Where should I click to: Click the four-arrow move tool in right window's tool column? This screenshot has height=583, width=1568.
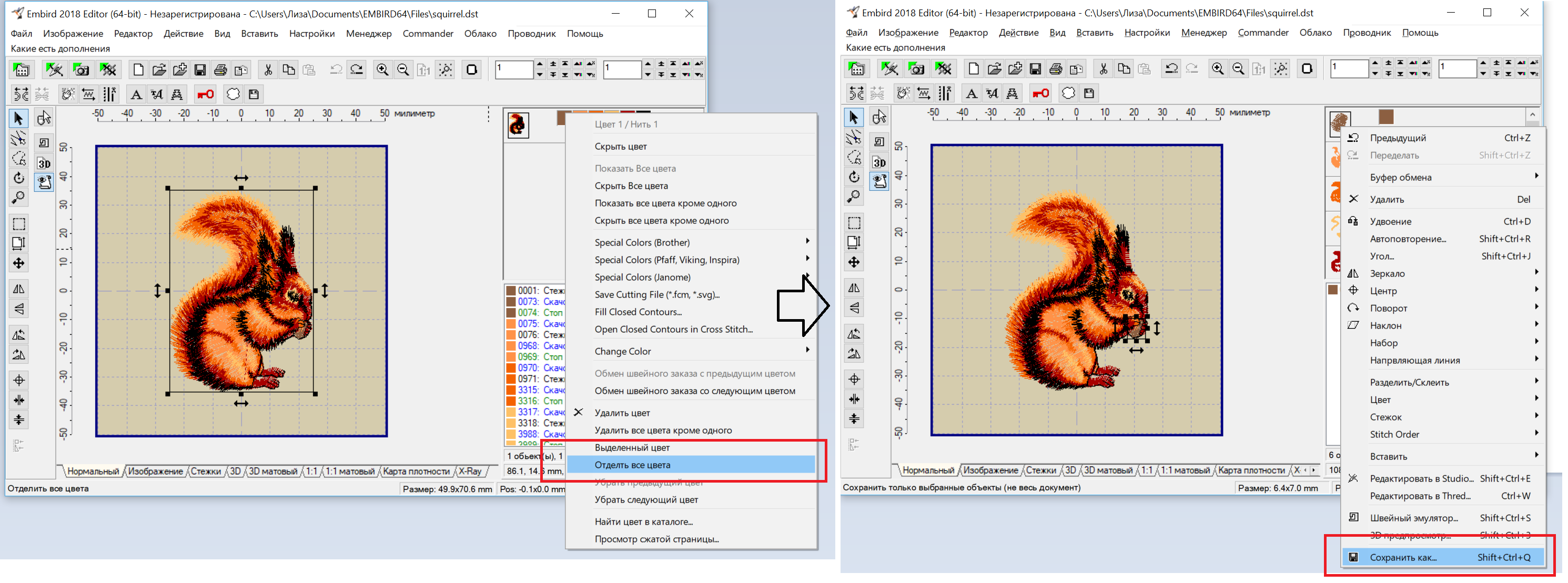point(854,262)
